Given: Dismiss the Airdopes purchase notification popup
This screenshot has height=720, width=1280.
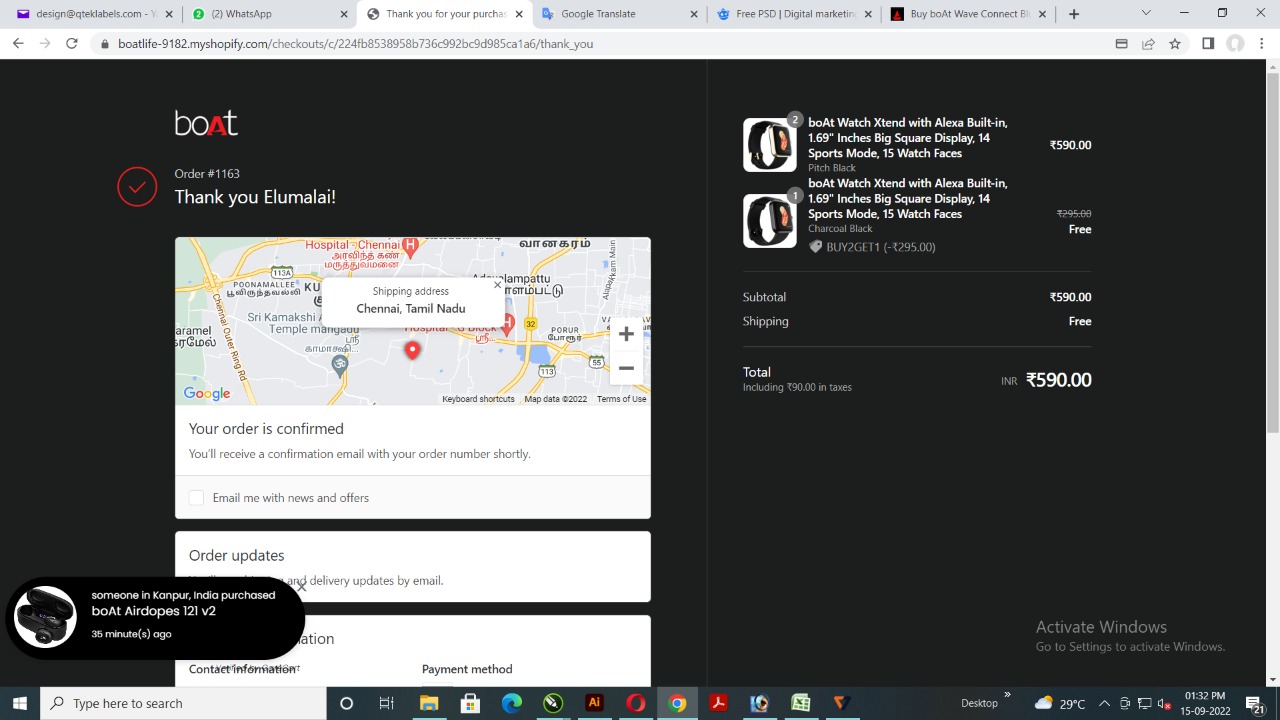Looking at the screenshot, I should pyautogui.click(x=301, y=587).
